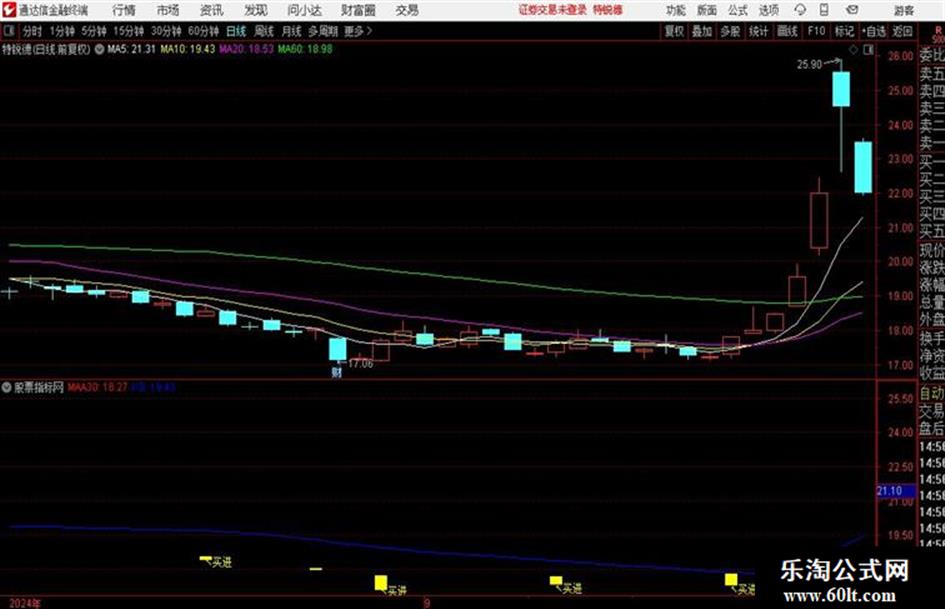Image resolution: width=945 pixels, height=609 pixels.
Task: Click the MAA20: 18.27 sub-indicator label
Action: click(97, 388)
